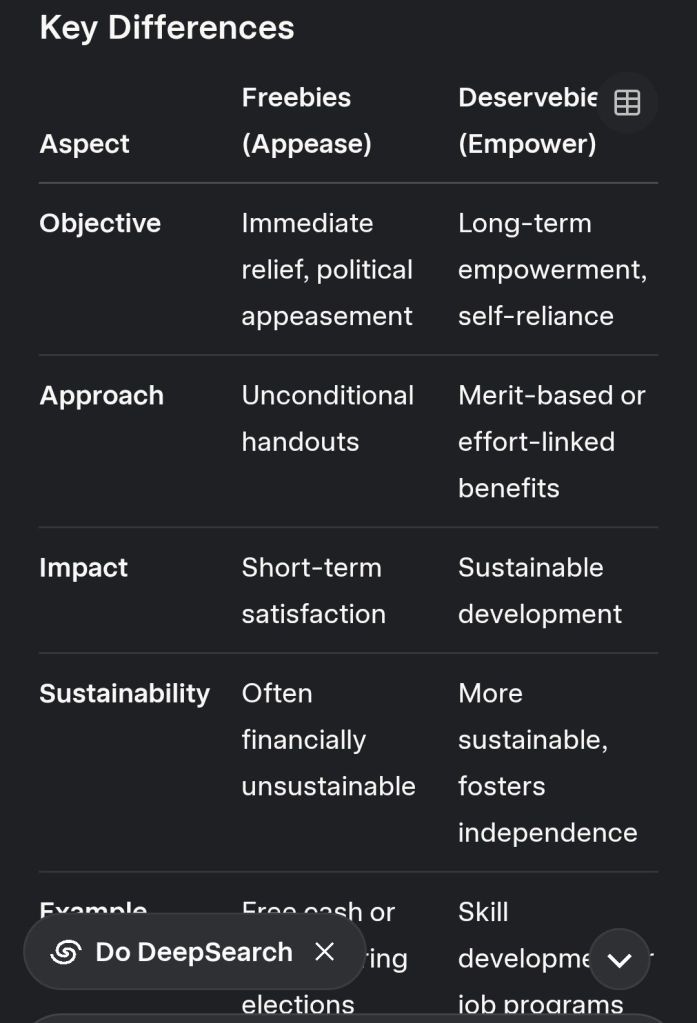
Task: Select the Aspect column header
Action: [85, 144]
